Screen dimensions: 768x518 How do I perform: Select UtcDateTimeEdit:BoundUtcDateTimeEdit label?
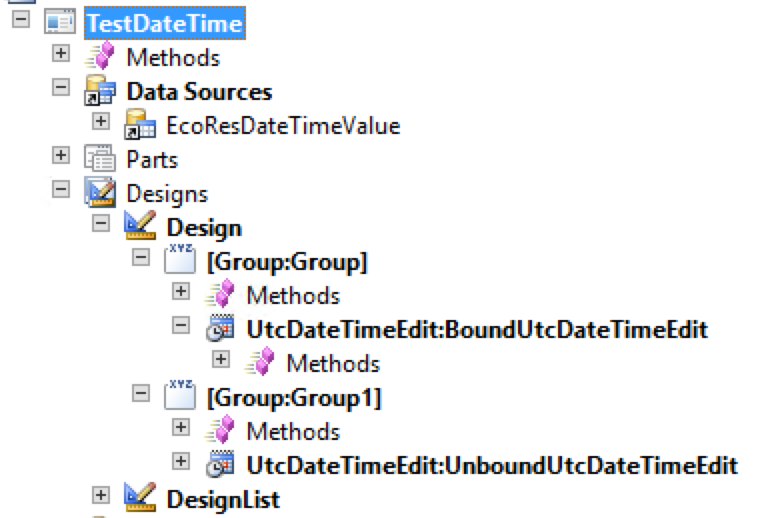coord(478,330)
